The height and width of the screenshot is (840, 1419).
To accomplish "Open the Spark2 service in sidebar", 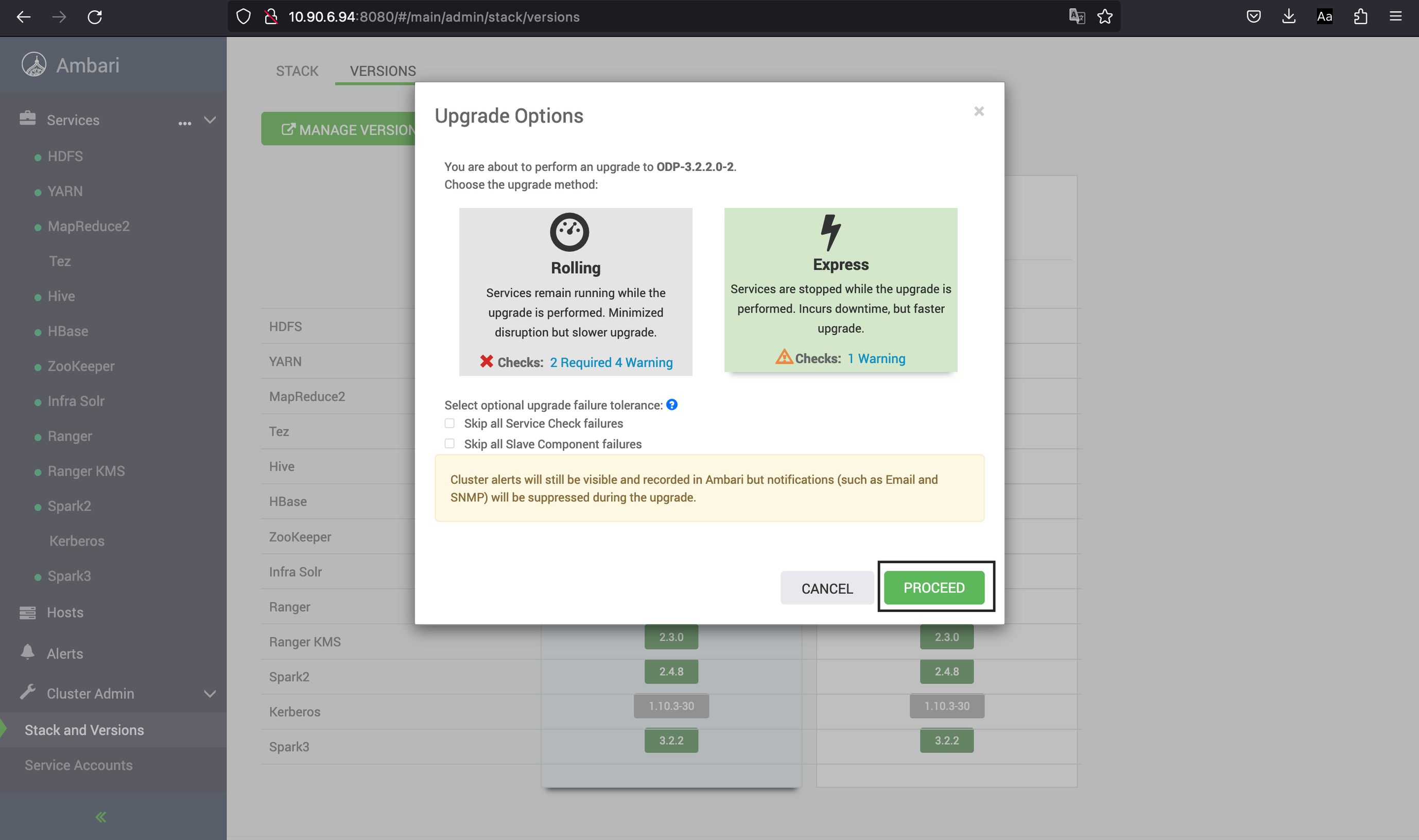I will [x=69, y=506].
